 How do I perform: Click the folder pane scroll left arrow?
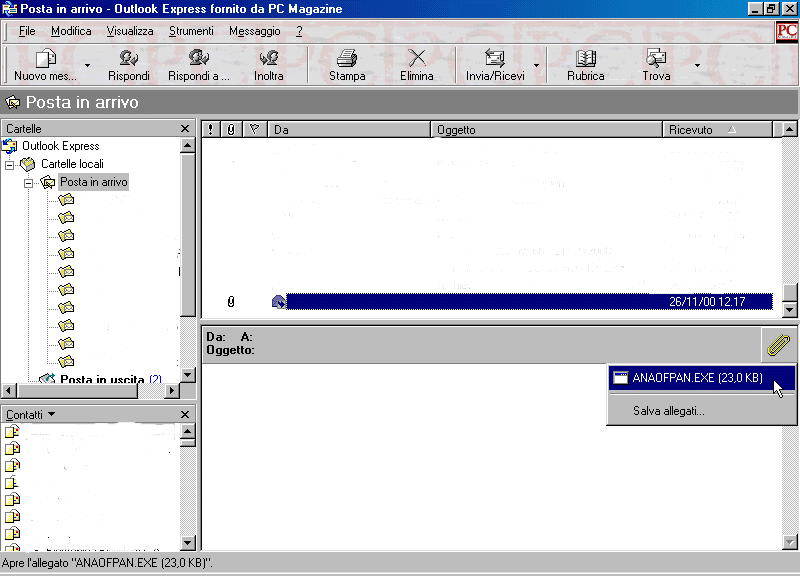9,391
